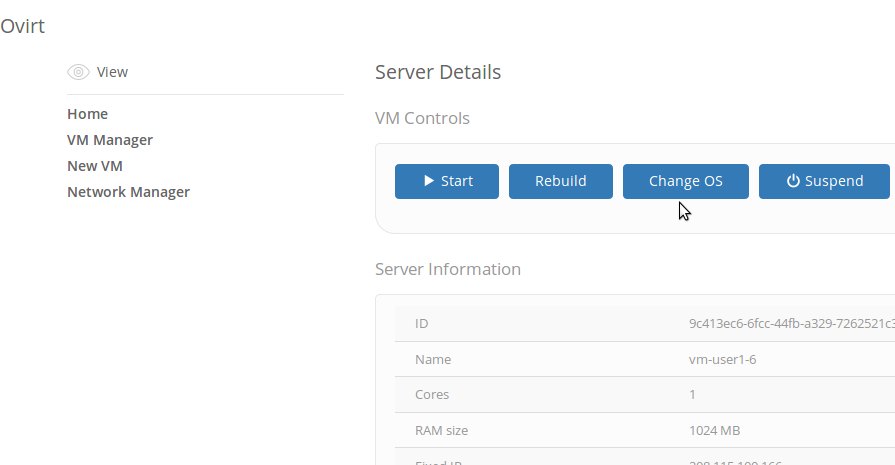Select New VM in sidebar
This screenshot has height=465, width=895.
click(x=95, y=166)
